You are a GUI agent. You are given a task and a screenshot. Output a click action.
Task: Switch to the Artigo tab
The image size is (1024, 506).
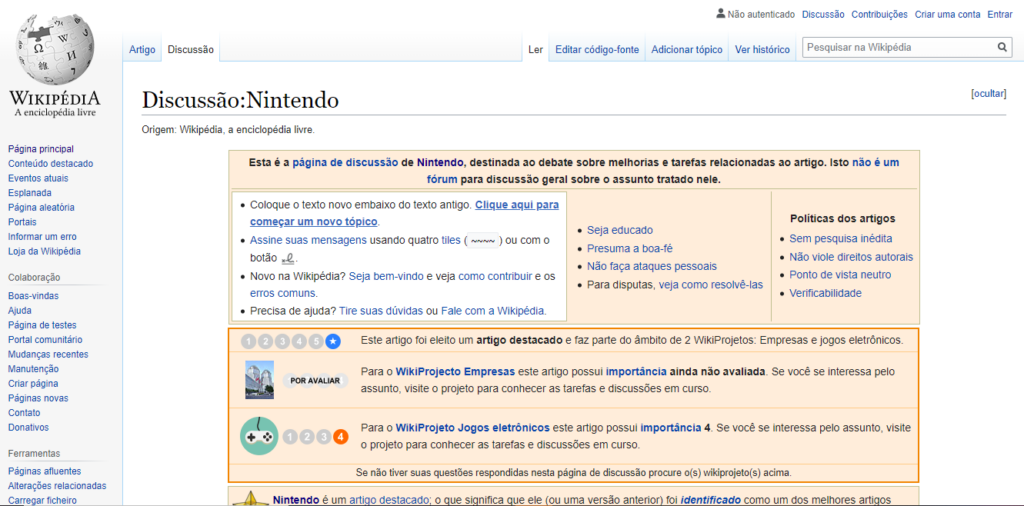pyautogui.click(x=142, y=49)
